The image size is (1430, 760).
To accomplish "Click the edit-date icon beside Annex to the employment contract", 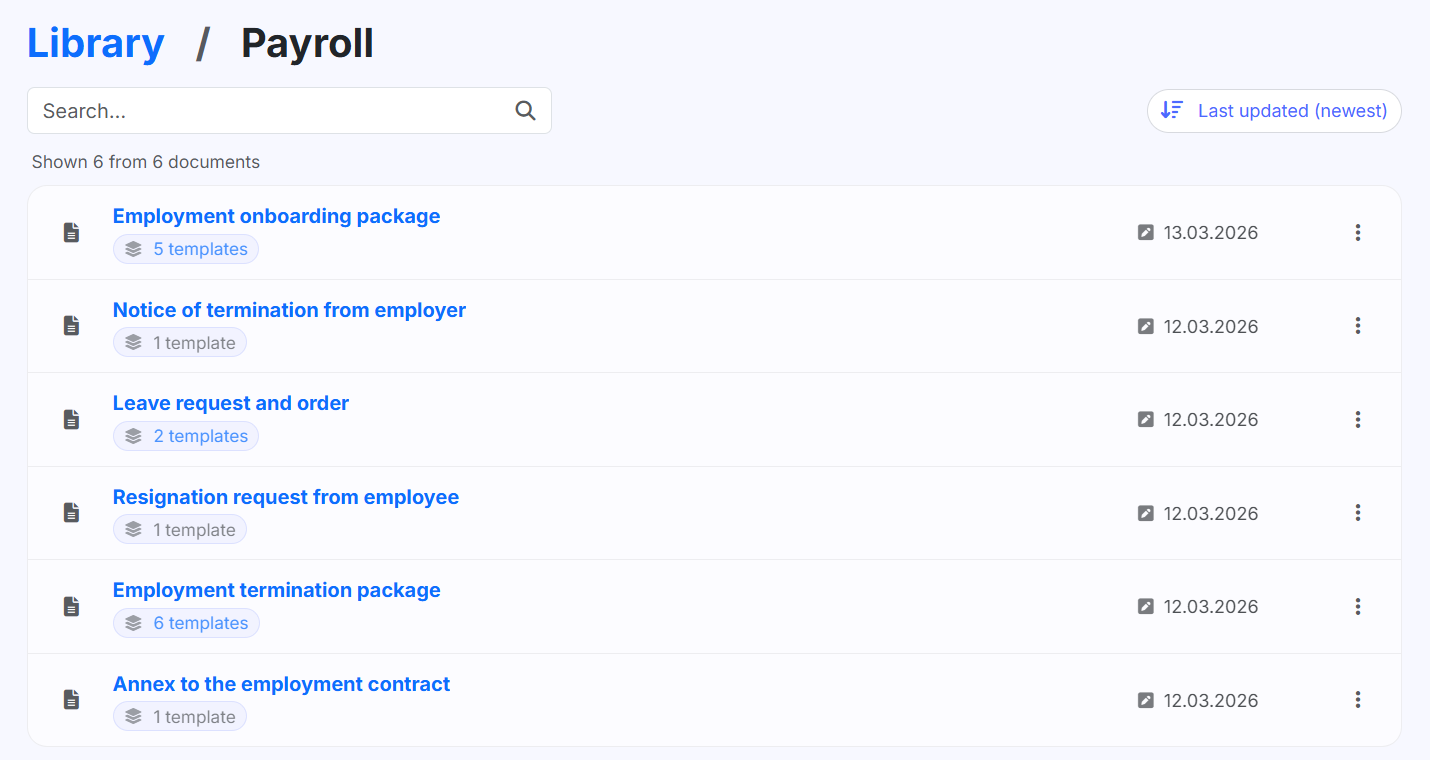I will point(1145,700).
